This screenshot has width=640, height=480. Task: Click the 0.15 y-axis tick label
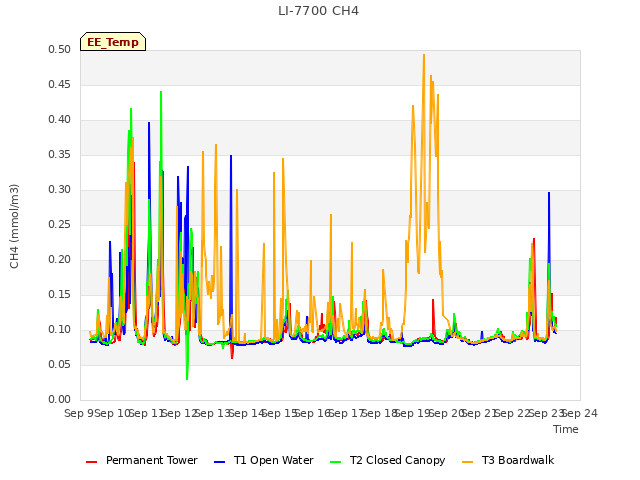60,295
